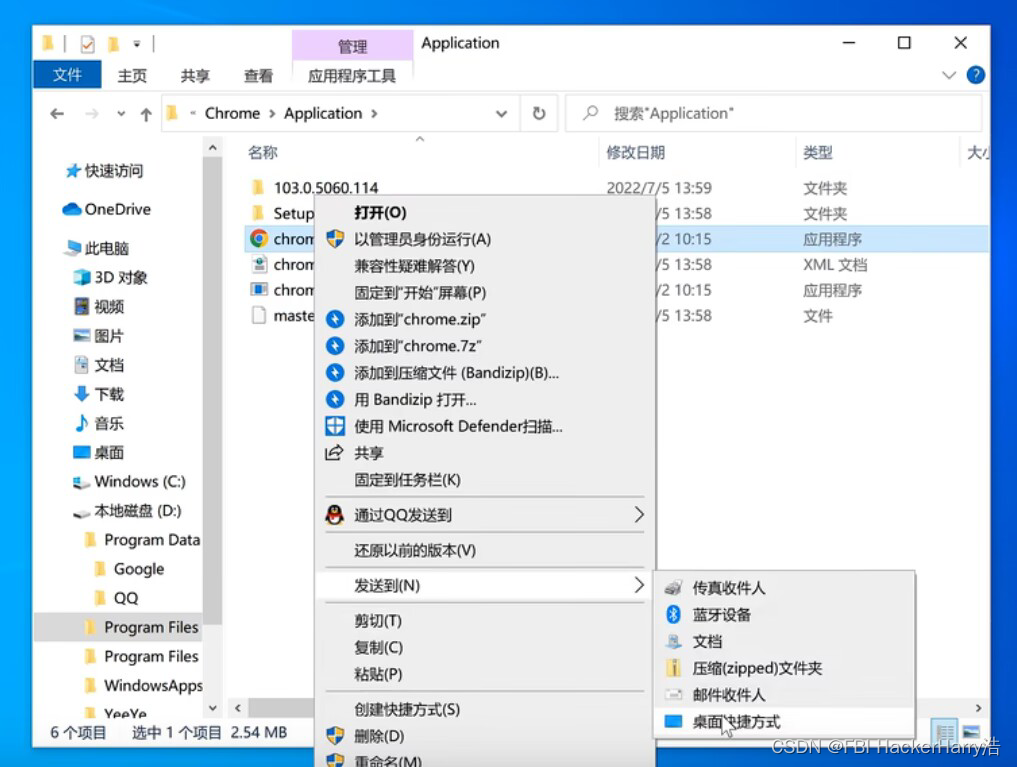
Task: Expand the chevron after Application breadcrumb
Action: [x=374, y=113]
